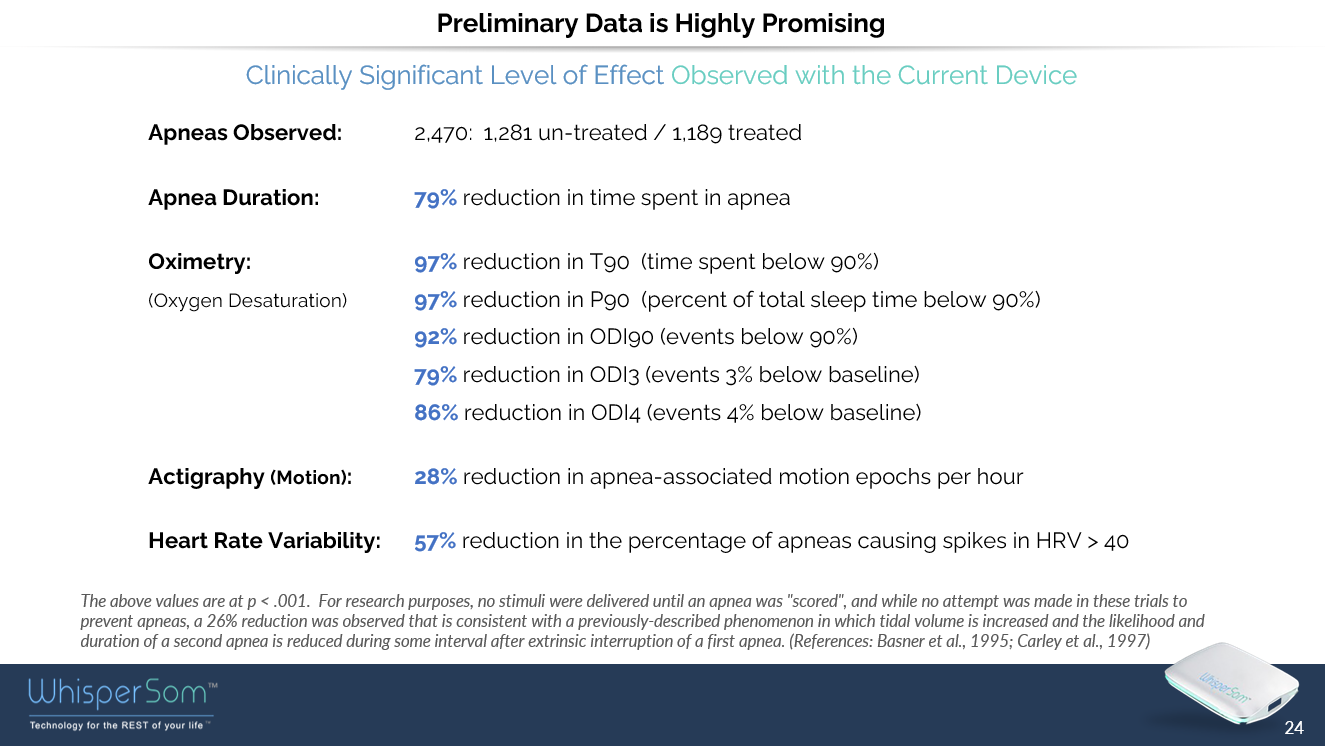Click the 28% motion epochs percentage
Screen dimensions: 1325x746
[x=435, y=477]
